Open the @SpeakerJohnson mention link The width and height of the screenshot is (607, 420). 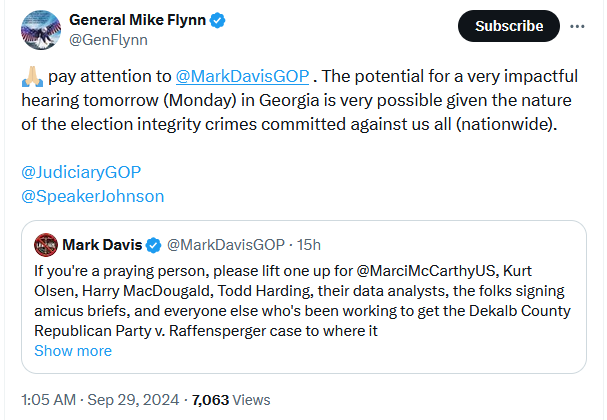pyautogui.click(x=93, y=196)
